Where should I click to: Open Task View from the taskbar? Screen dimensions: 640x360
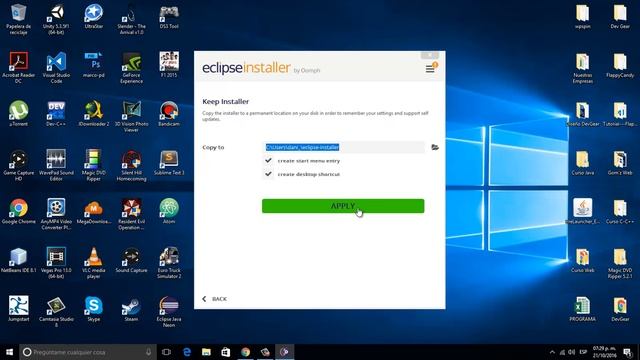166,352
